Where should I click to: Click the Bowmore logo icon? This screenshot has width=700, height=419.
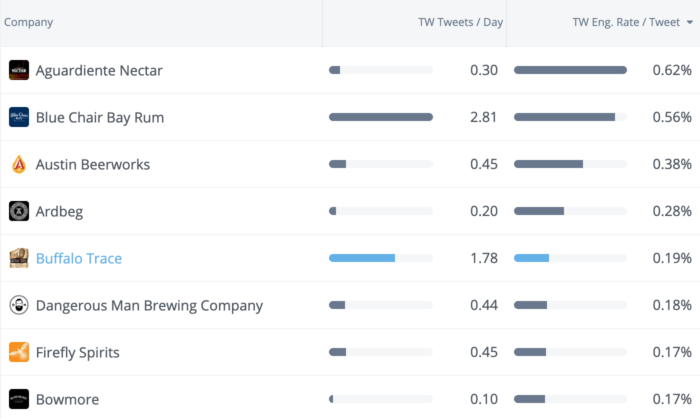(x=19, y=399)
